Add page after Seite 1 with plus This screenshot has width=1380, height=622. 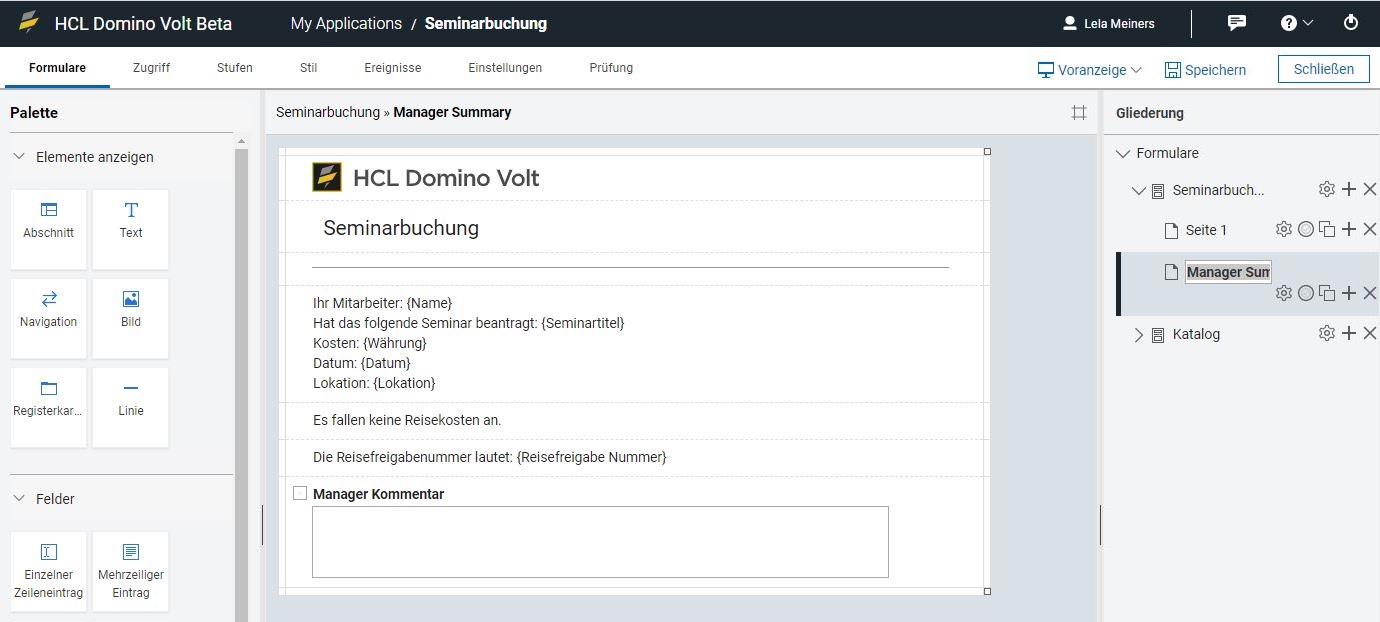[x=1349, y=229]
